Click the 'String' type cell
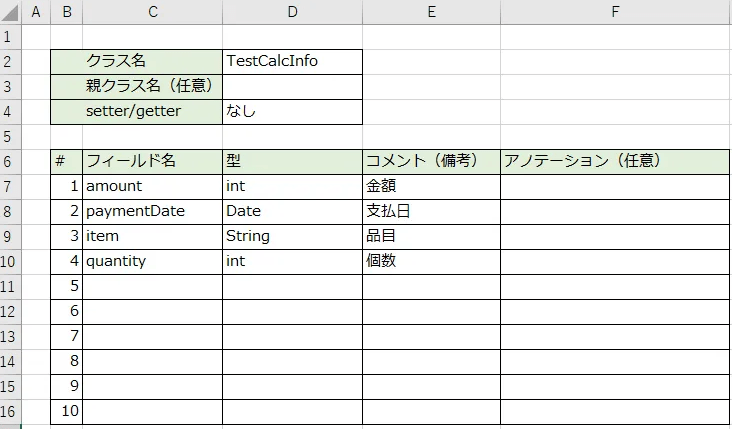Image resolution: width=732 pixels, height=429 pixels. click(x=292, y=237)
